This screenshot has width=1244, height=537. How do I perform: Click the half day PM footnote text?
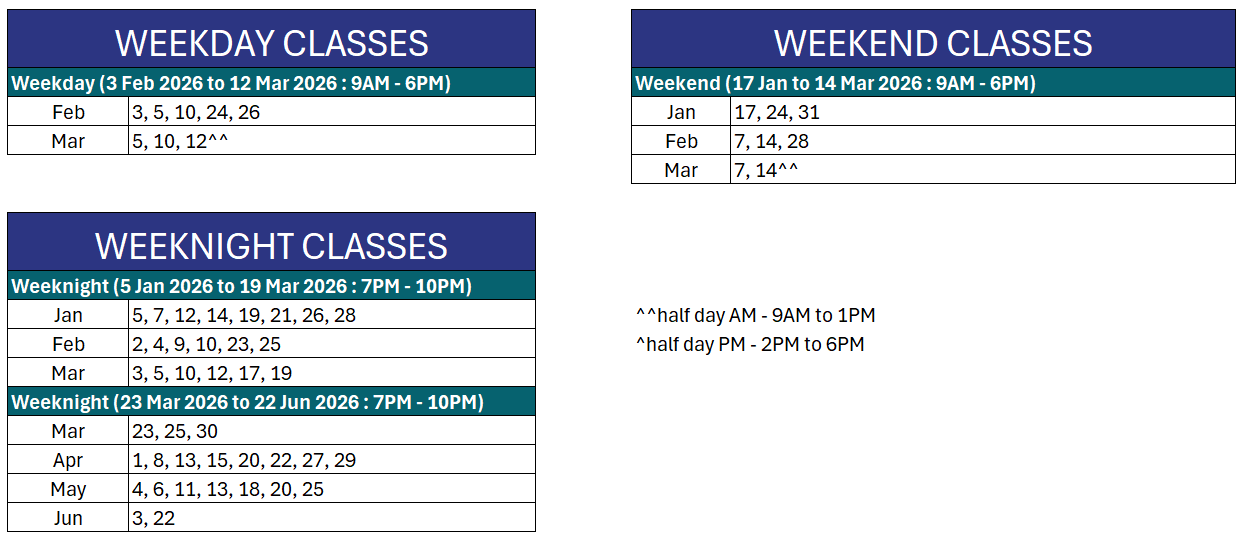coord(750,345)
